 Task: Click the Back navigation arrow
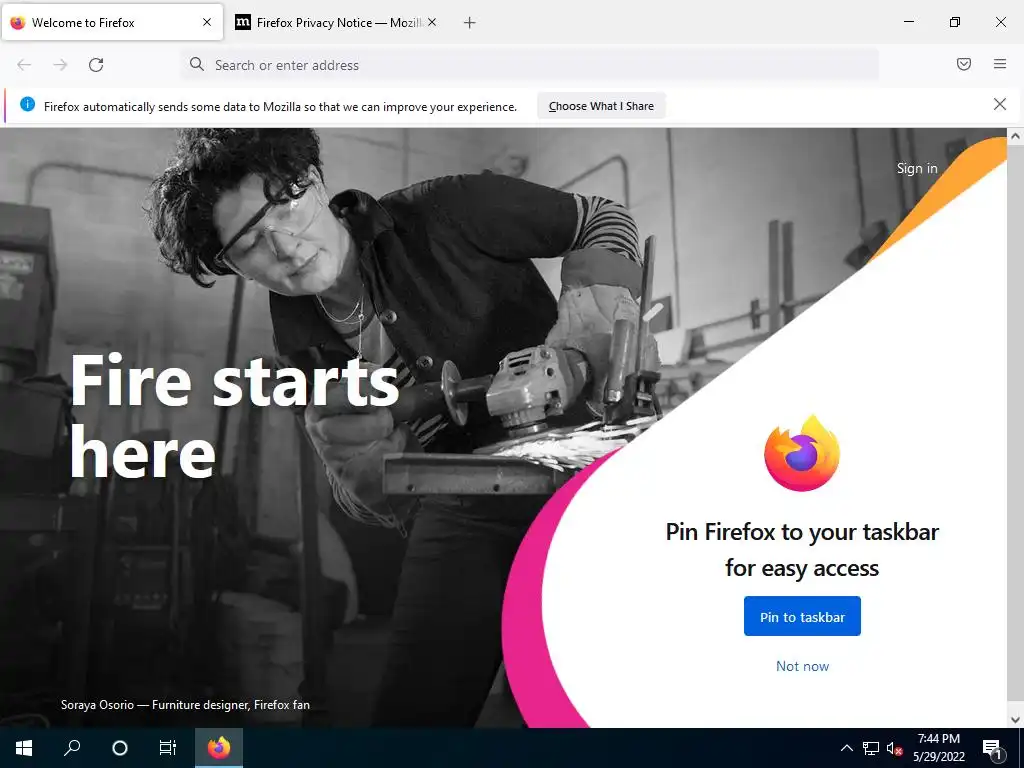point(24,65)
